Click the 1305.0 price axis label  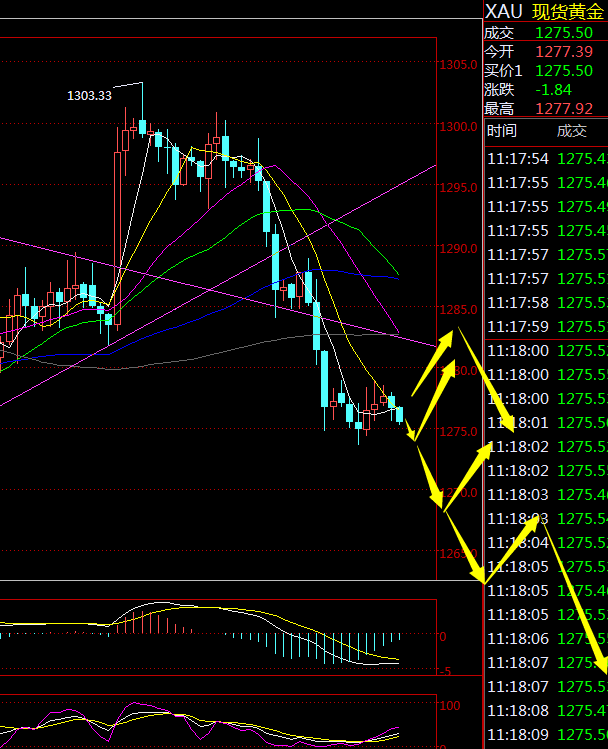(x=459, y=64)
